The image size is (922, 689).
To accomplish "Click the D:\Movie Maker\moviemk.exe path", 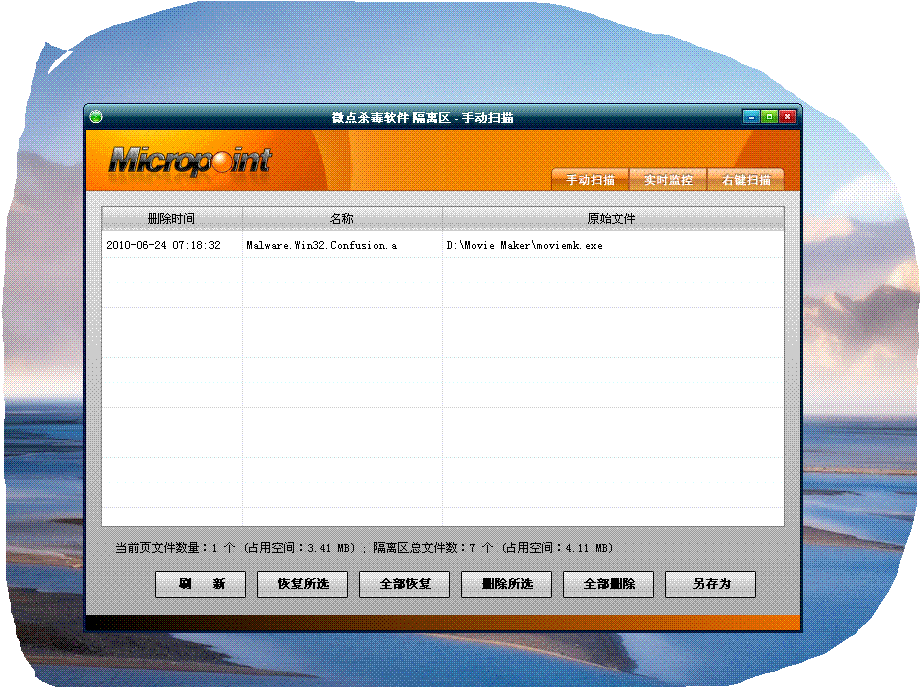I will pyautogui.click(x=525, y=245).
